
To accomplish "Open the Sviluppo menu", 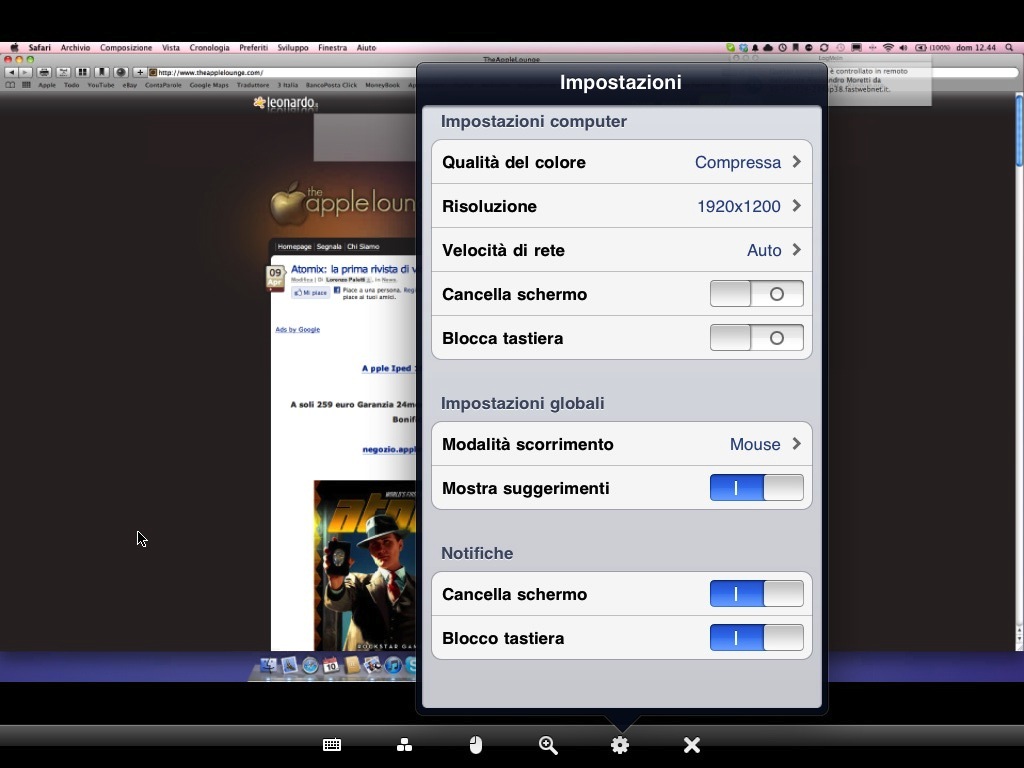I will click(293, 48).
